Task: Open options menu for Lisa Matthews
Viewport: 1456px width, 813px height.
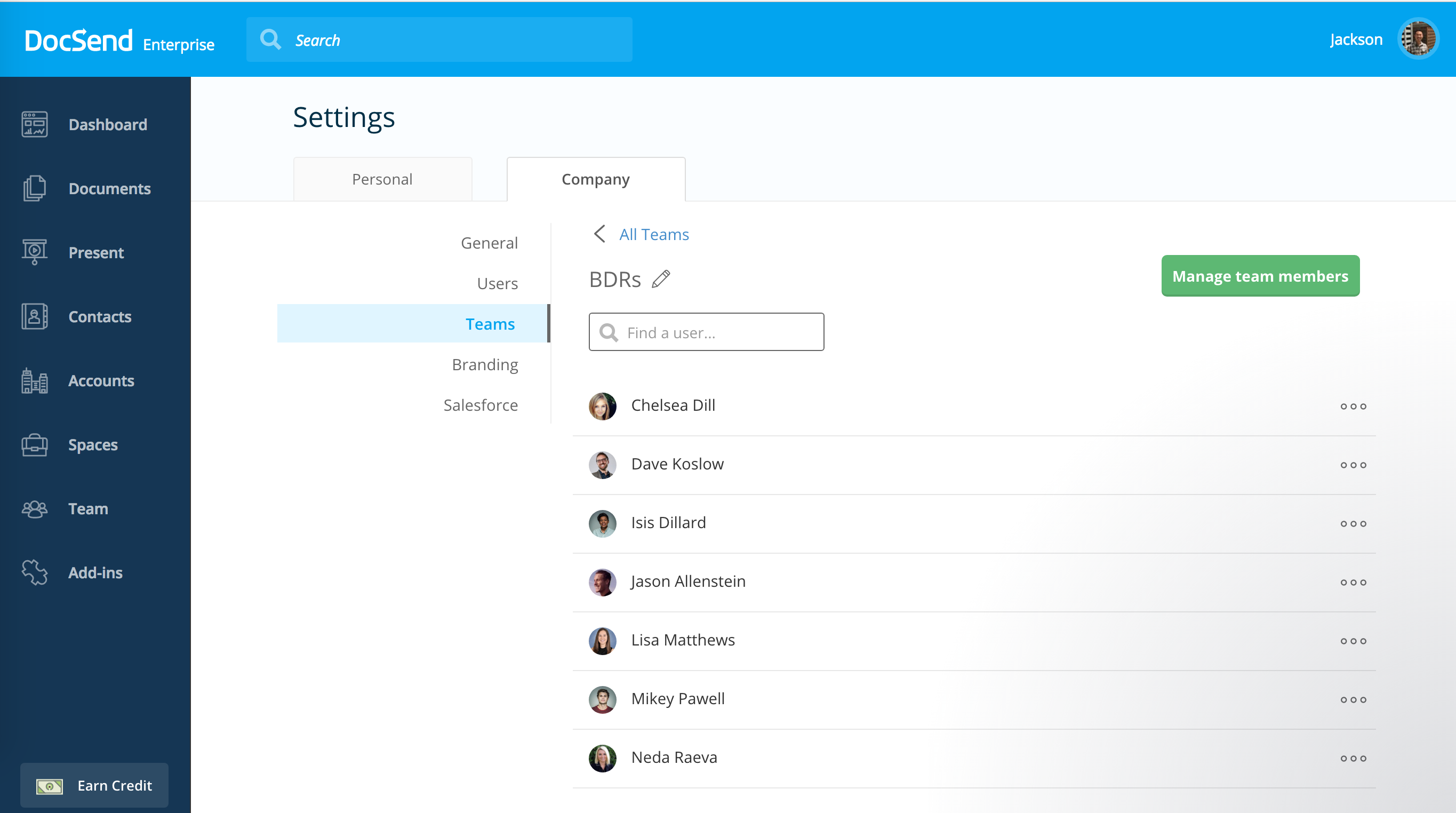Action: 1353,641
